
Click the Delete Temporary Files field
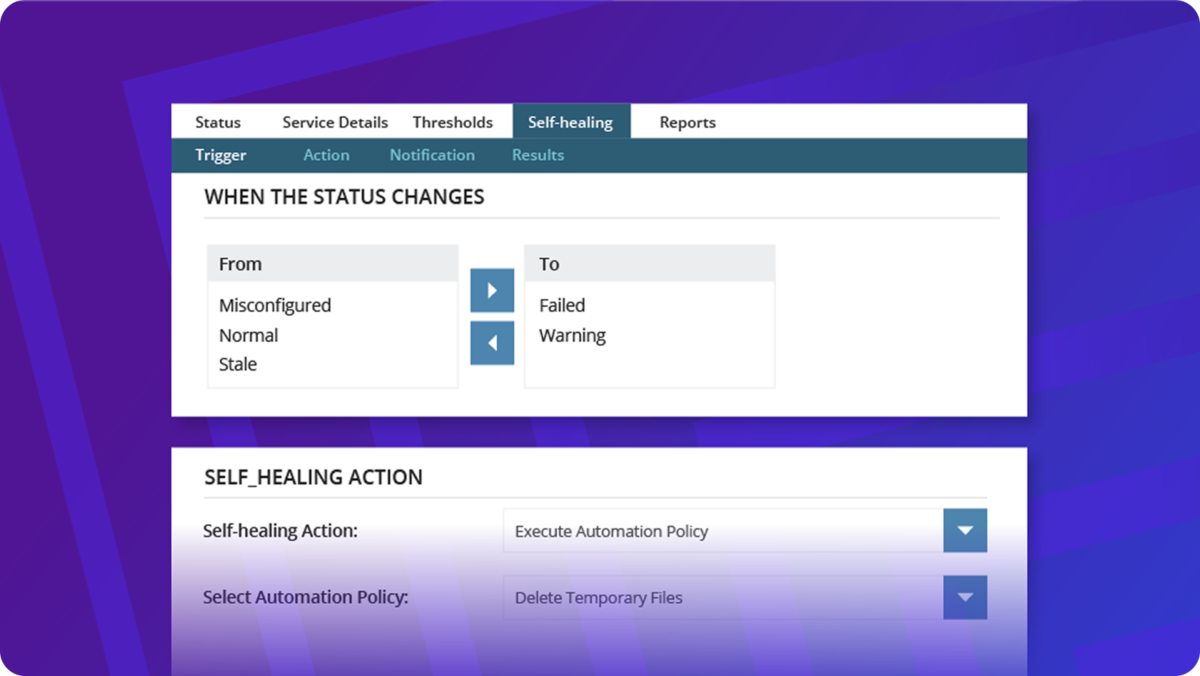[x=723, y=598]
